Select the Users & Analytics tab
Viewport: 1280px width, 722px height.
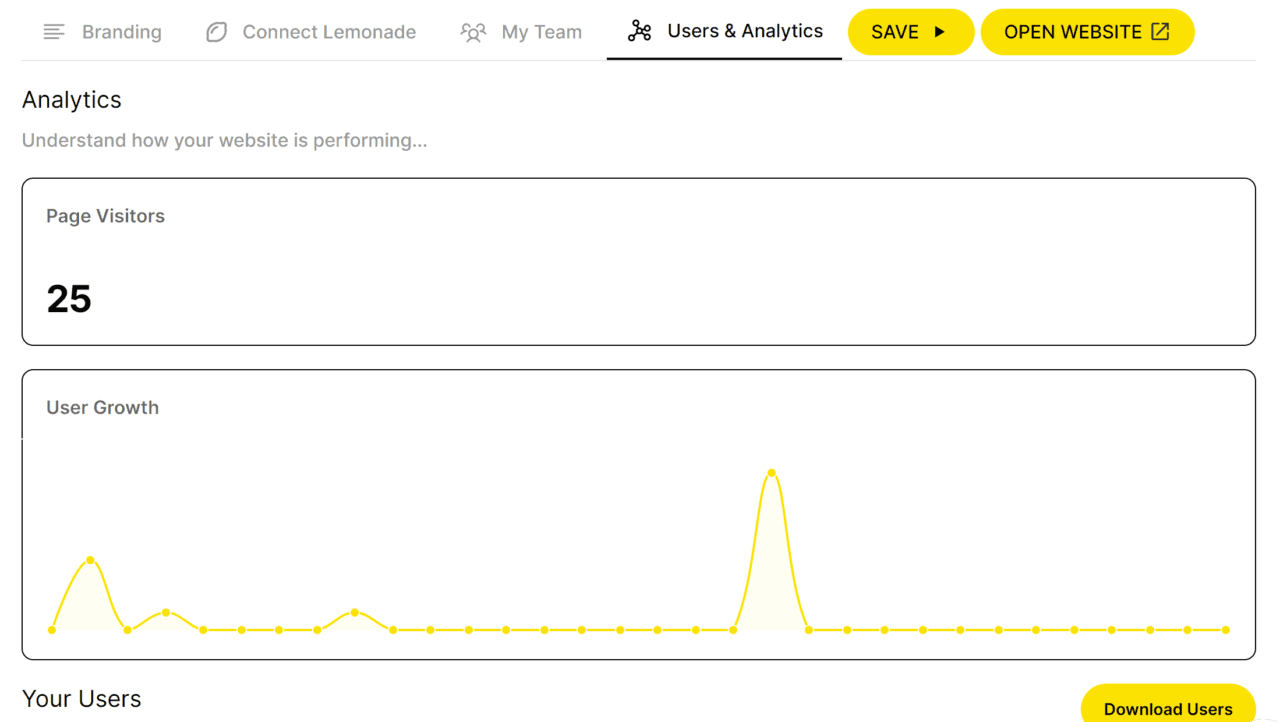pyautogui.click(x=744, y=31)
